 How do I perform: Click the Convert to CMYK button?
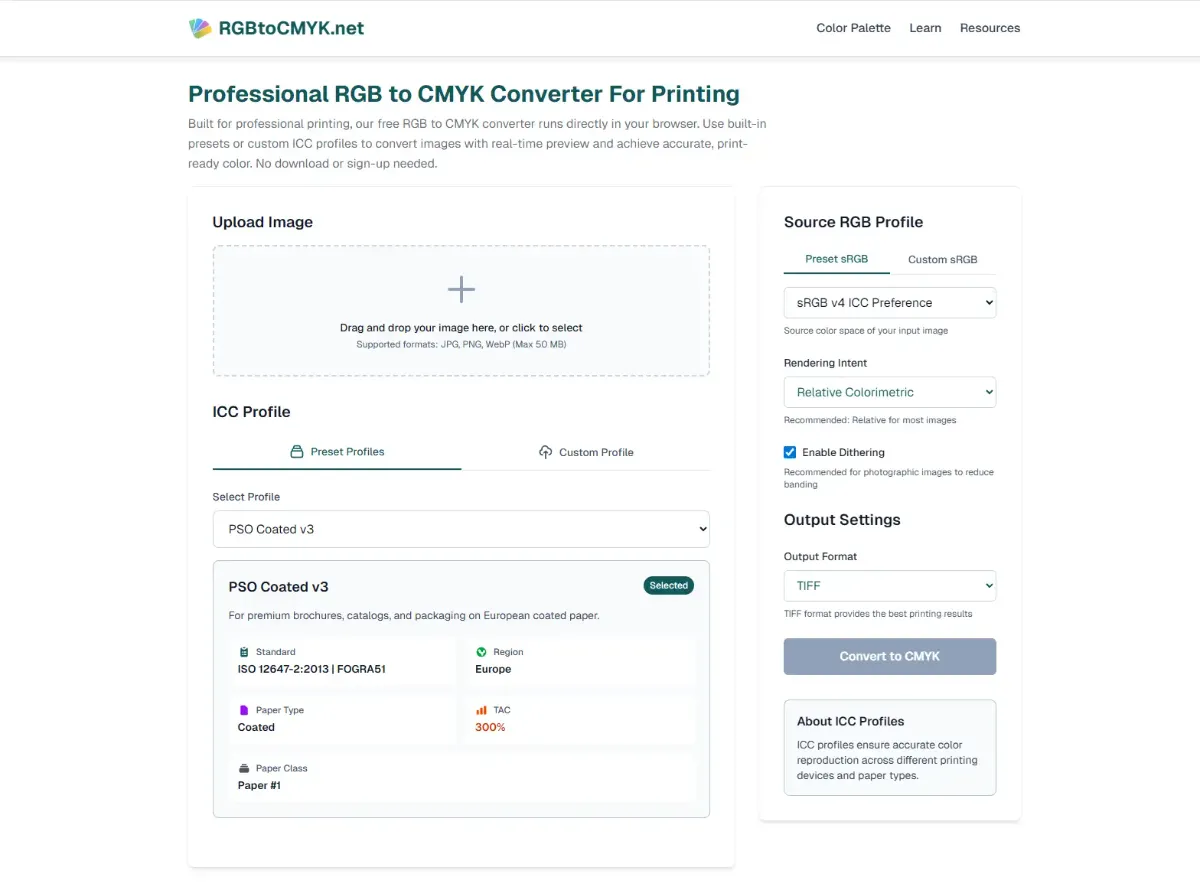(889, 656)
